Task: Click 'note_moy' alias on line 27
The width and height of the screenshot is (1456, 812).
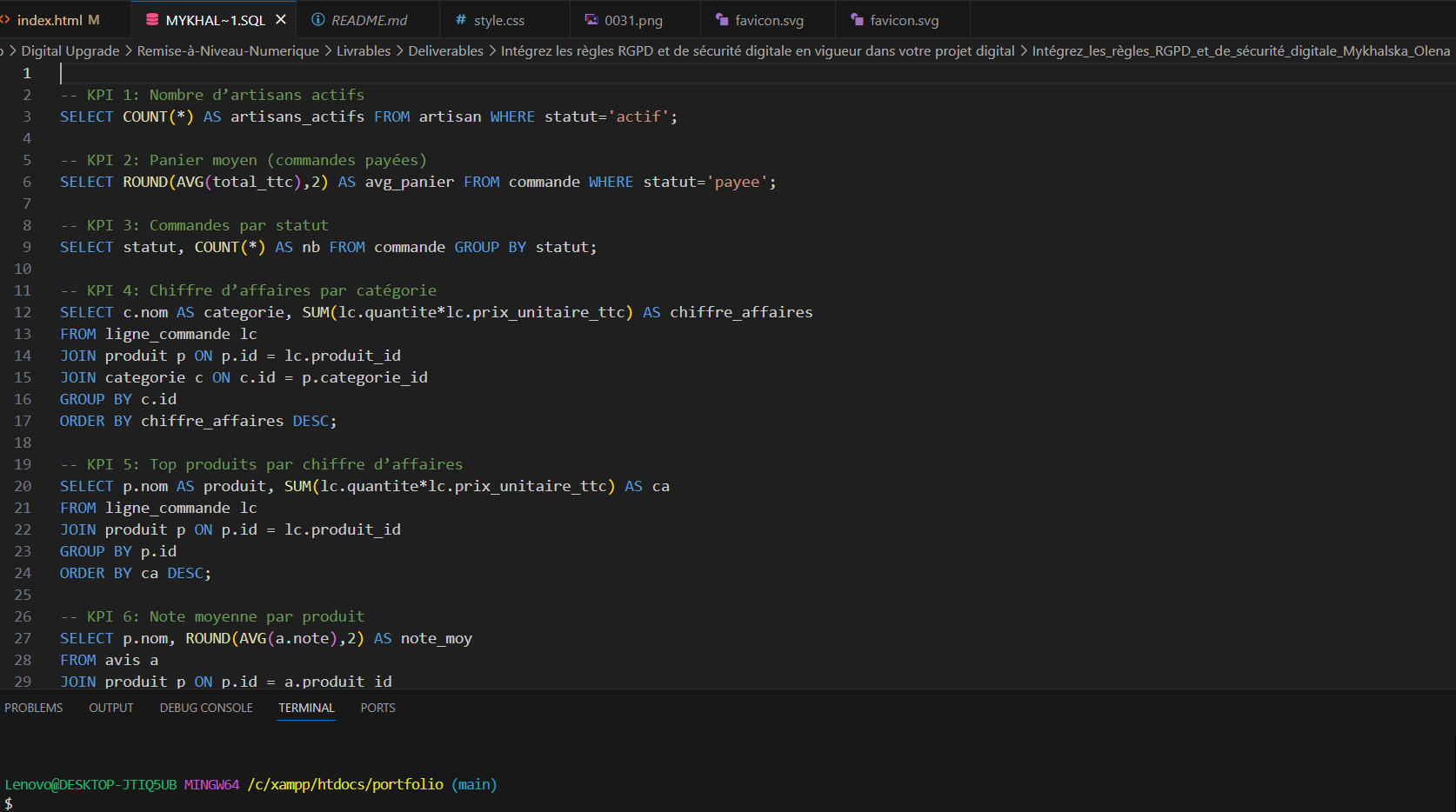Action: point(437,638)
